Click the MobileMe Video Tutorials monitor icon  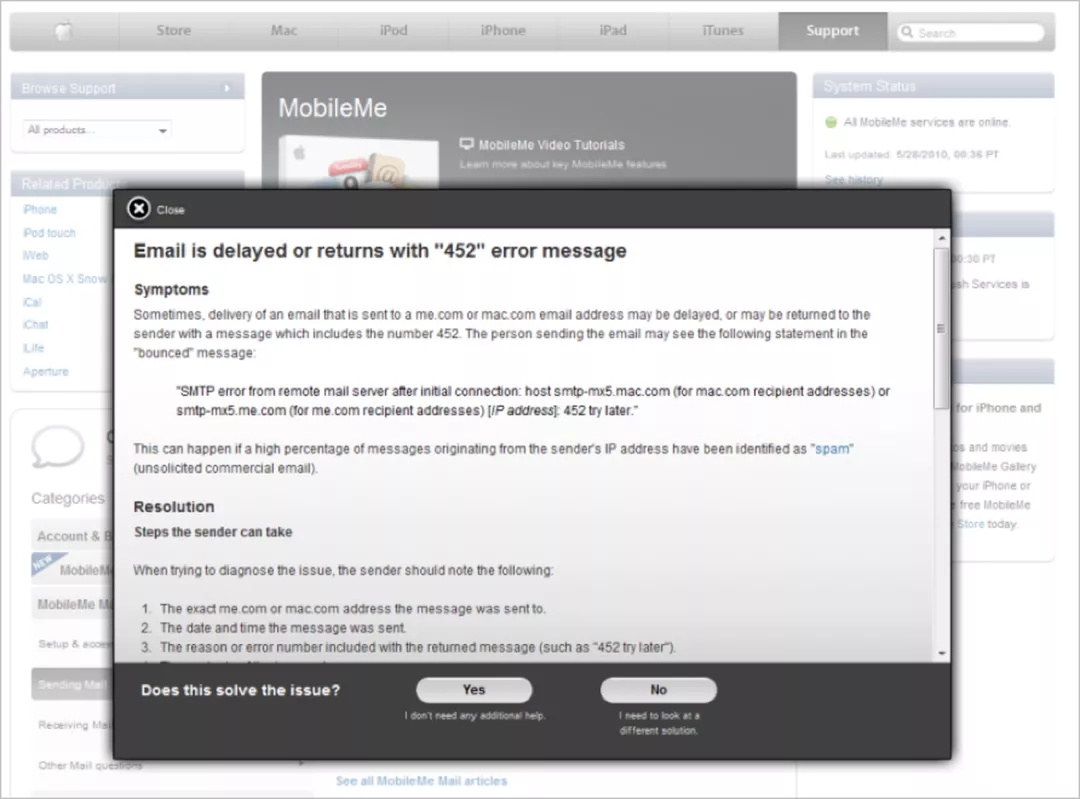click(x=466, y=144)
